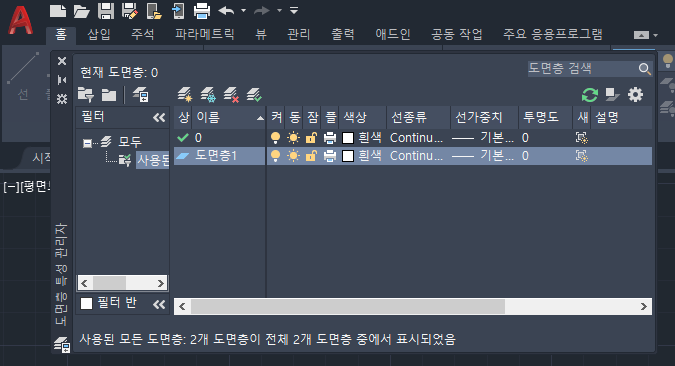Open the Layer States Manager icon
Viewport: 675px width, 366px height.
point(140,95)
